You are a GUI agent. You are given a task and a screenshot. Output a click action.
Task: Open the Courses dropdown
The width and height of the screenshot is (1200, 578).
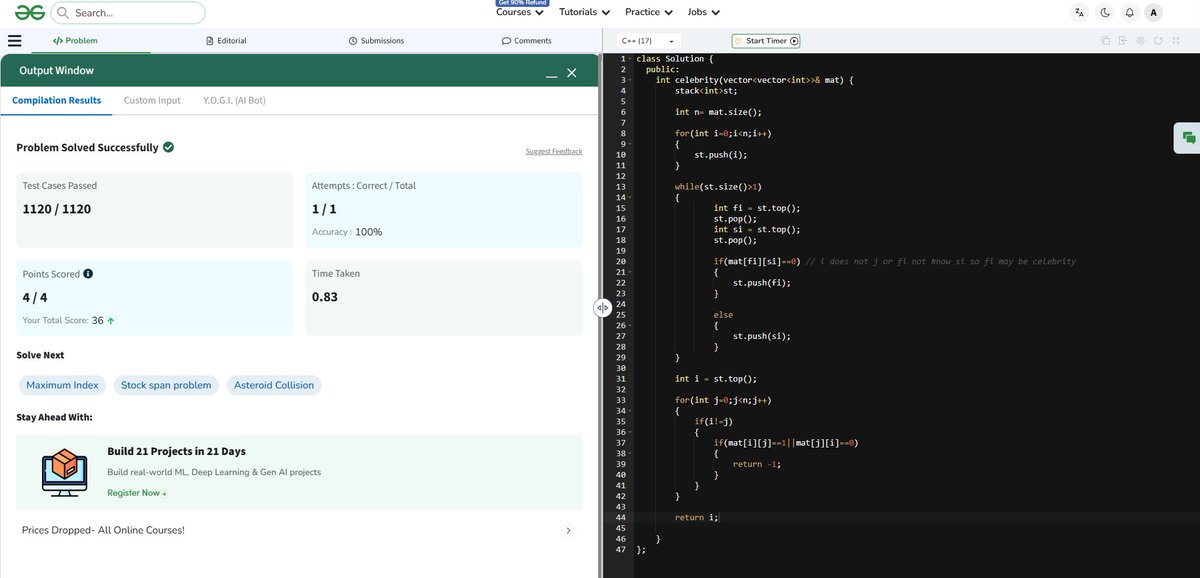point(520,12)
